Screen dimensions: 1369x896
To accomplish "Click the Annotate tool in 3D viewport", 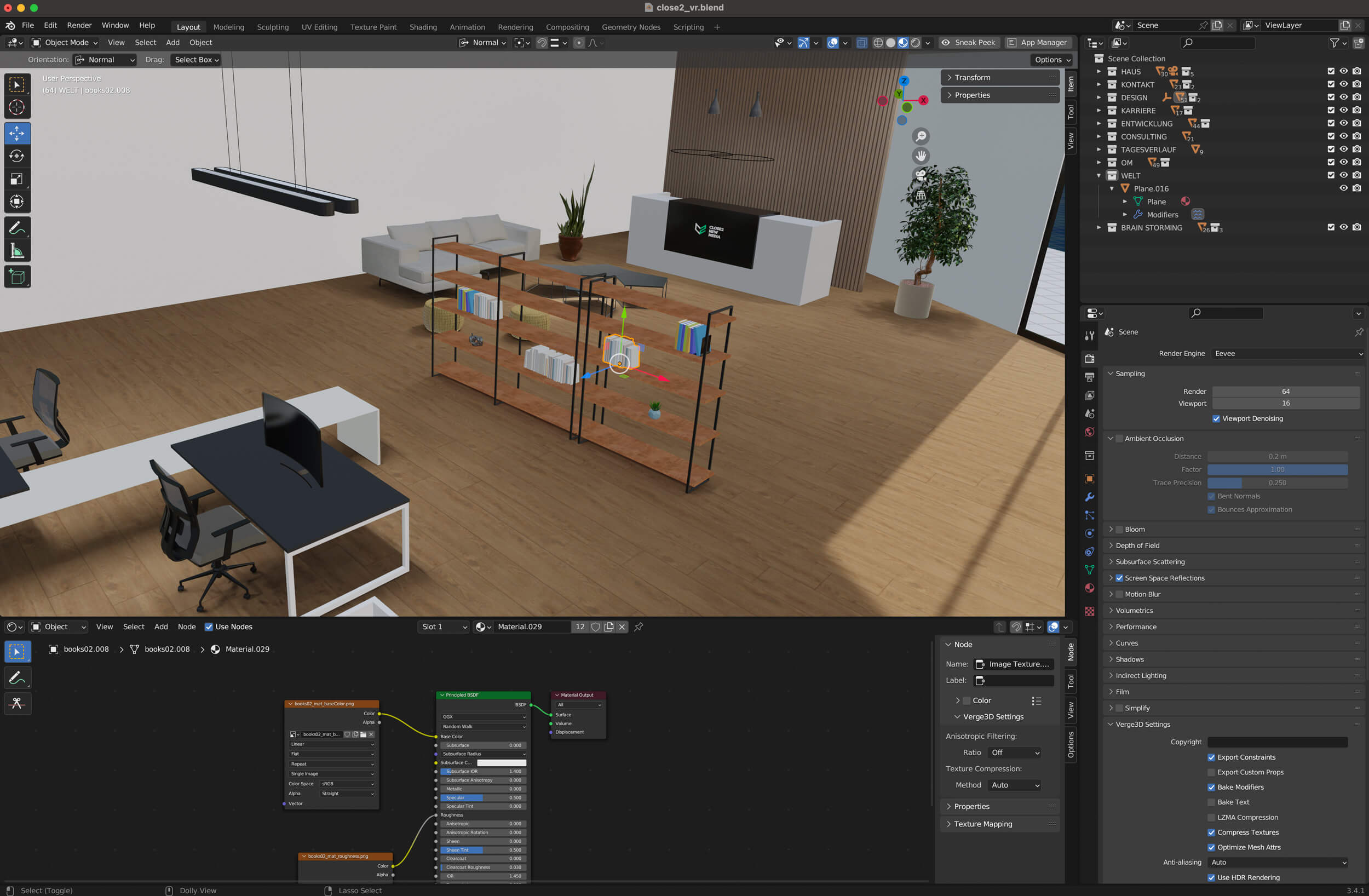I will pos(16,228).
